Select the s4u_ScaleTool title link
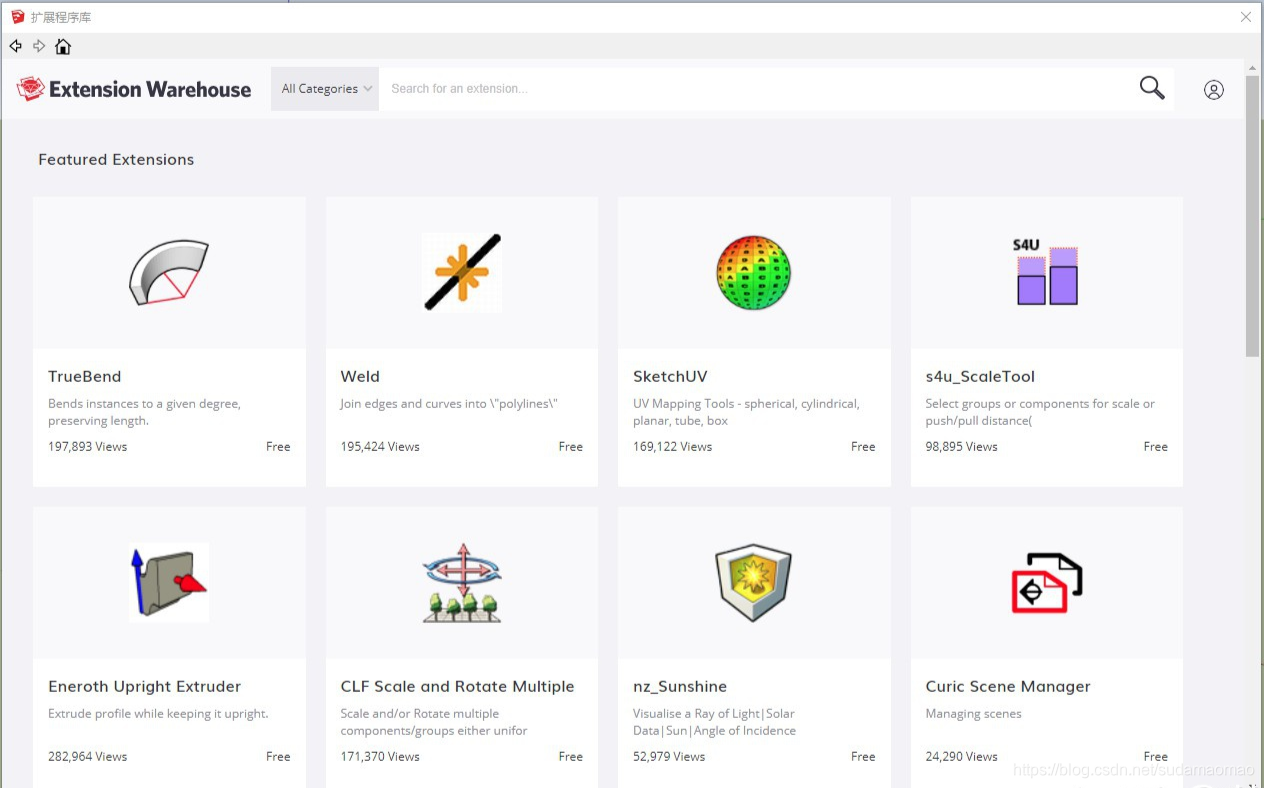This screenshot has height=788, width=1264. pos(980,377)
